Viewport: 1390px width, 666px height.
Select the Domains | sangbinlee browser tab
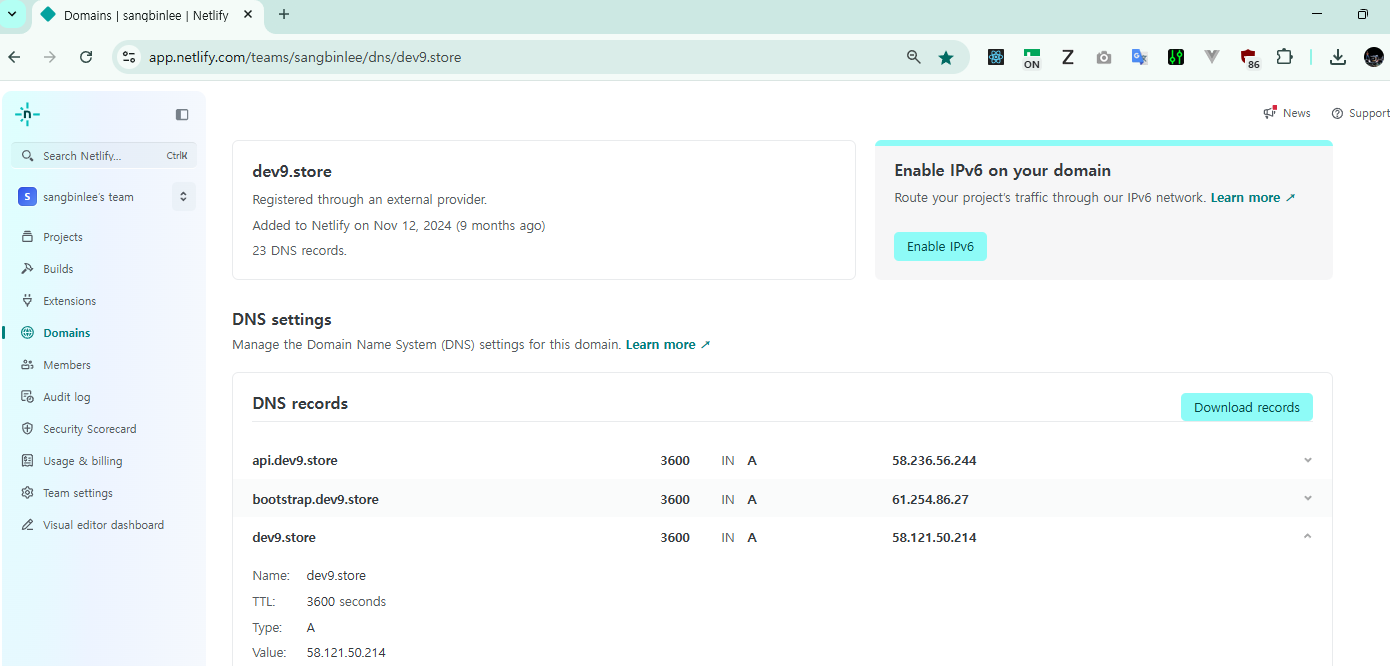146,16
